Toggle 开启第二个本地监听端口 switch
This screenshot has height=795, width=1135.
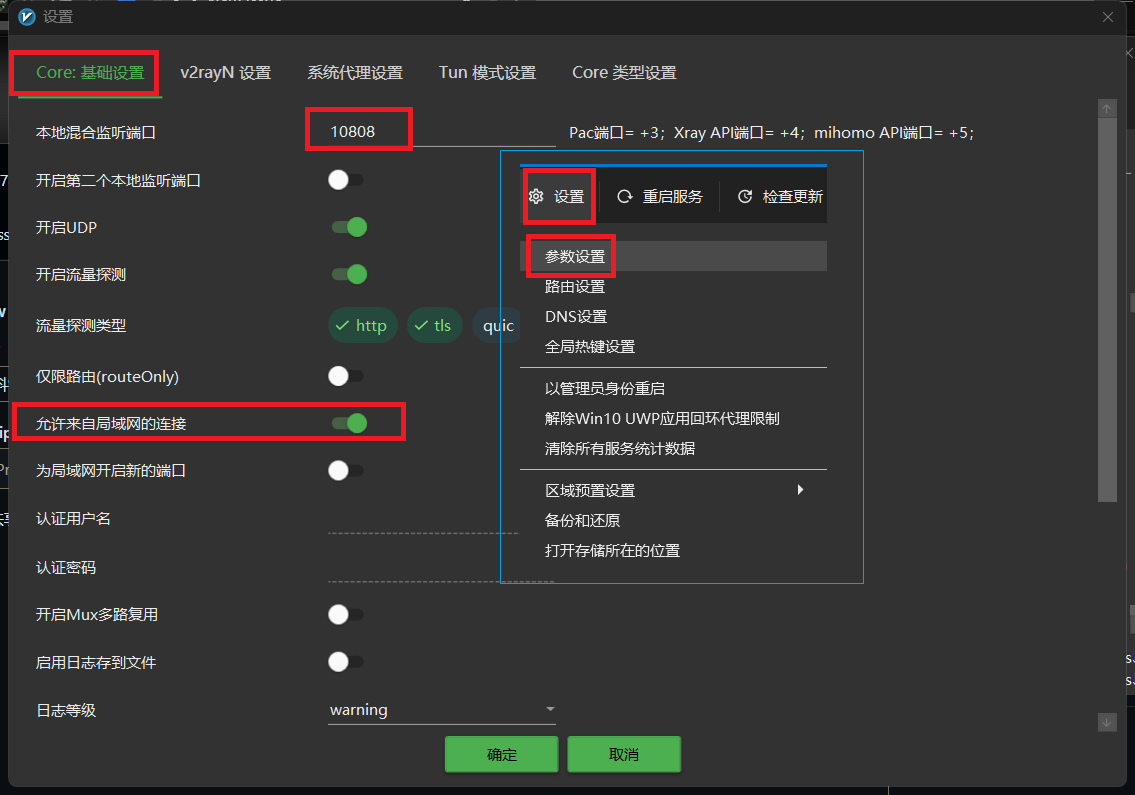[346, 180]
